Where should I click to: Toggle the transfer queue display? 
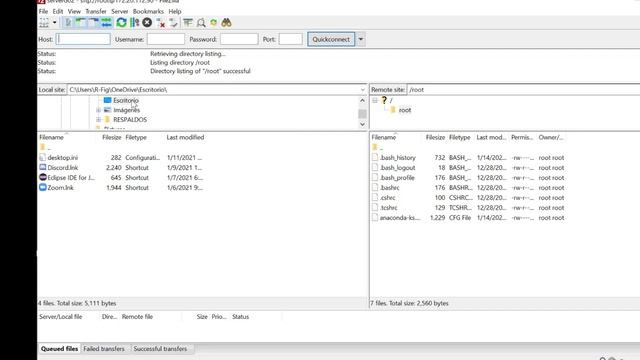107,23
